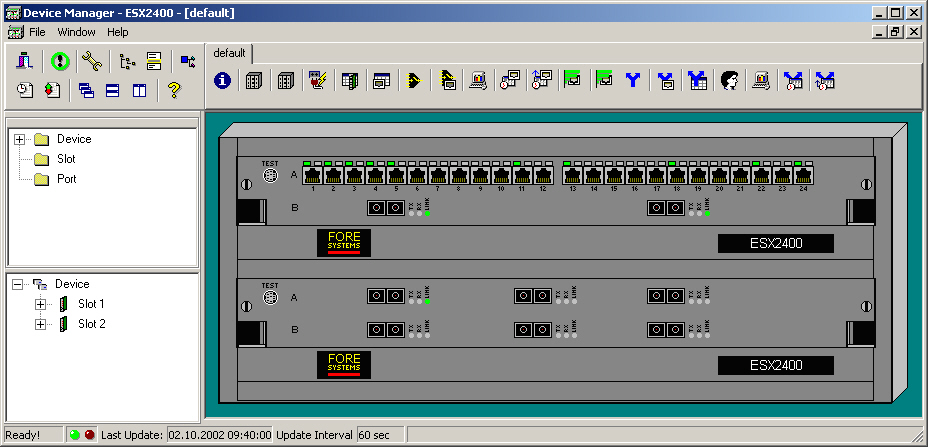928x447 pixels.
Task: Click the clock document icon
Action: [25, 91]
